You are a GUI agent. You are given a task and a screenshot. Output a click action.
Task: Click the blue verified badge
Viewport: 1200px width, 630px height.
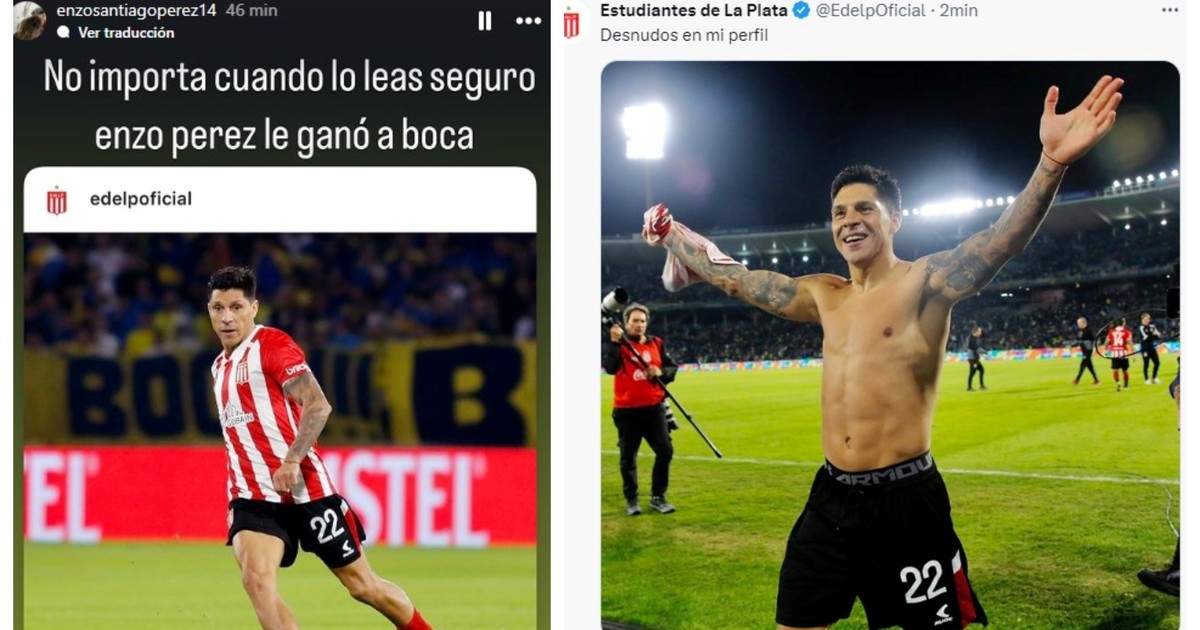(x=801, y=11)
